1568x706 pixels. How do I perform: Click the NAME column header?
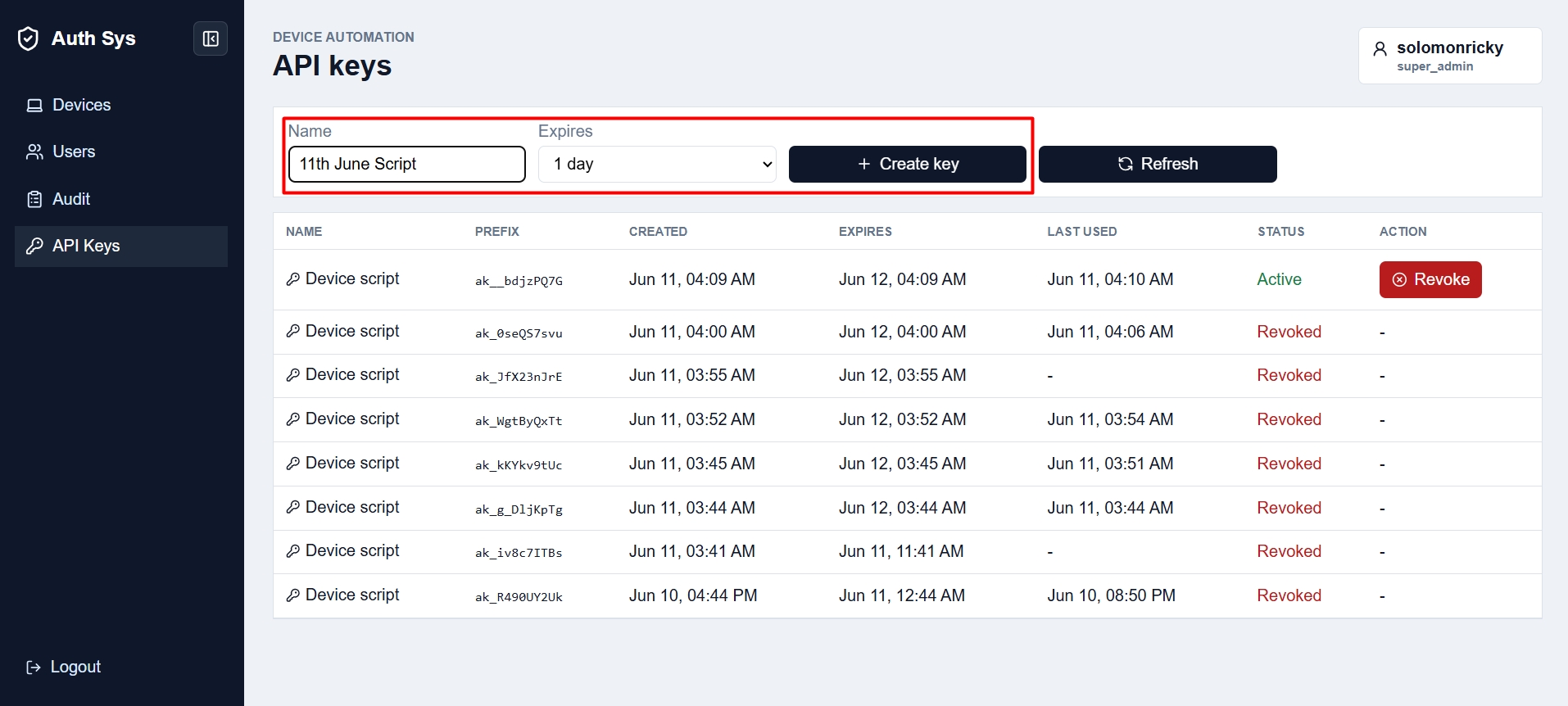pos(304,232)
